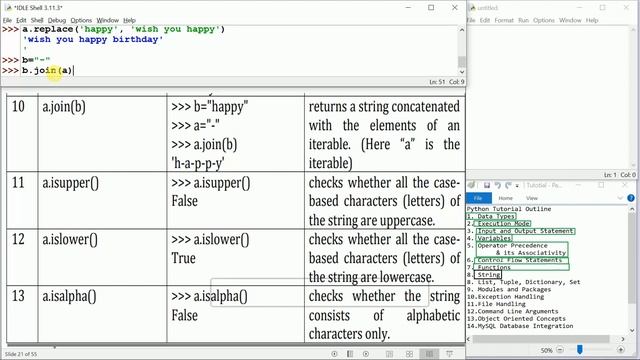The image size is (640, 360).
Task: Click 'Exception Handling' line in WordPad
Action: pyautogui.click(x=511, y=297)
